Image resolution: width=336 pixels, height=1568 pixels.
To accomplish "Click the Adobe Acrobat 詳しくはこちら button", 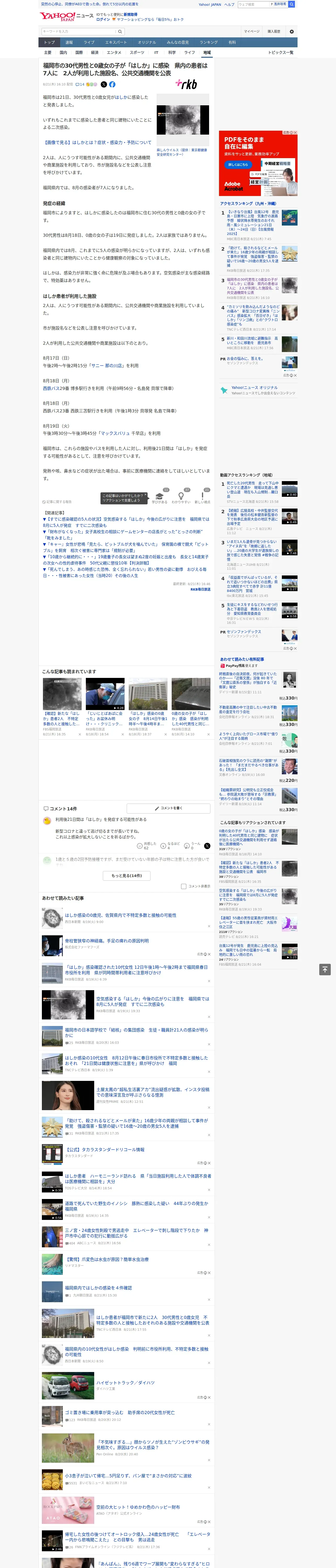I will (x=238, y=164).
